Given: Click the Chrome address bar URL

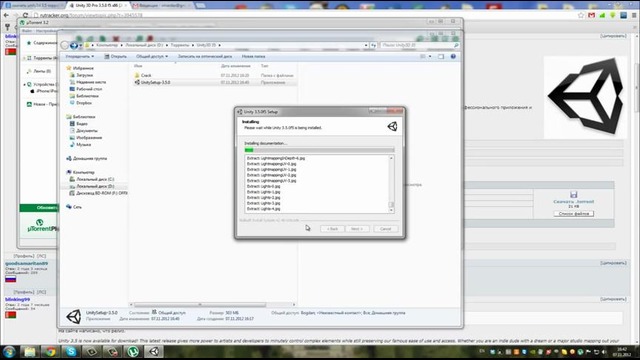Looking at the screenshot, I should 91,15.
